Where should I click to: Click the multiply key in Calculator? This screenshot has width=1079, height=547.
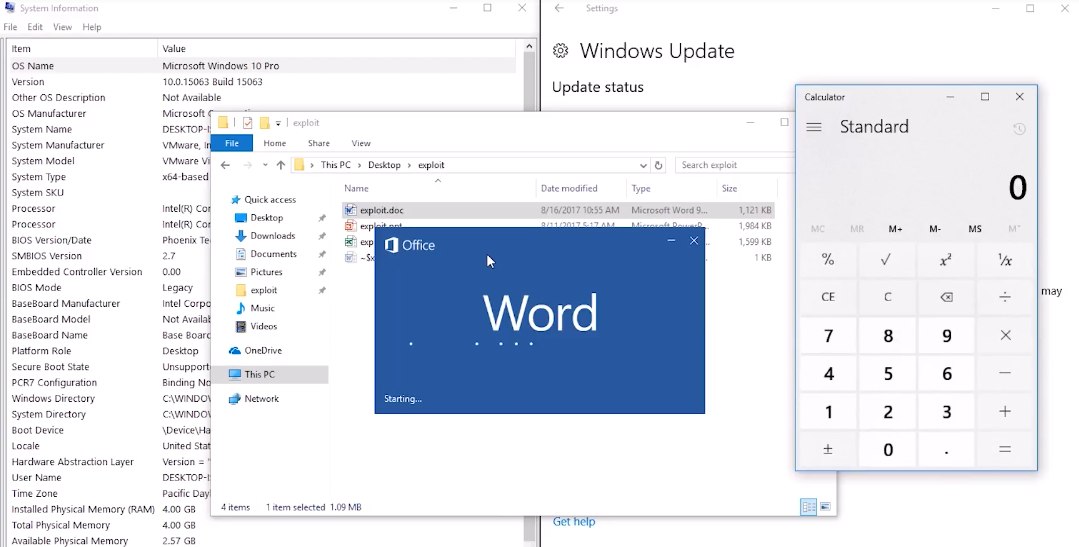pyautogui.click(x=1005, y=336)
